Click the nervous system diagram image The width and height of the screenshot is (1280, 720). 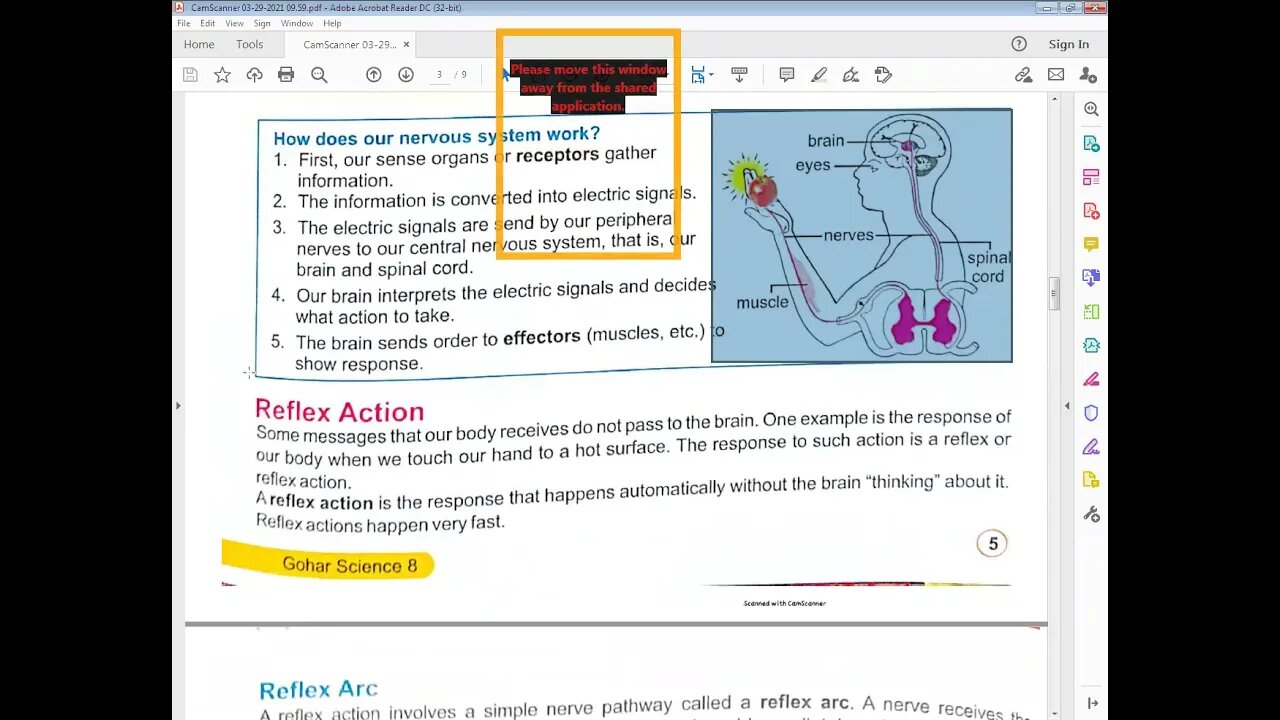[x=861, y=235]
